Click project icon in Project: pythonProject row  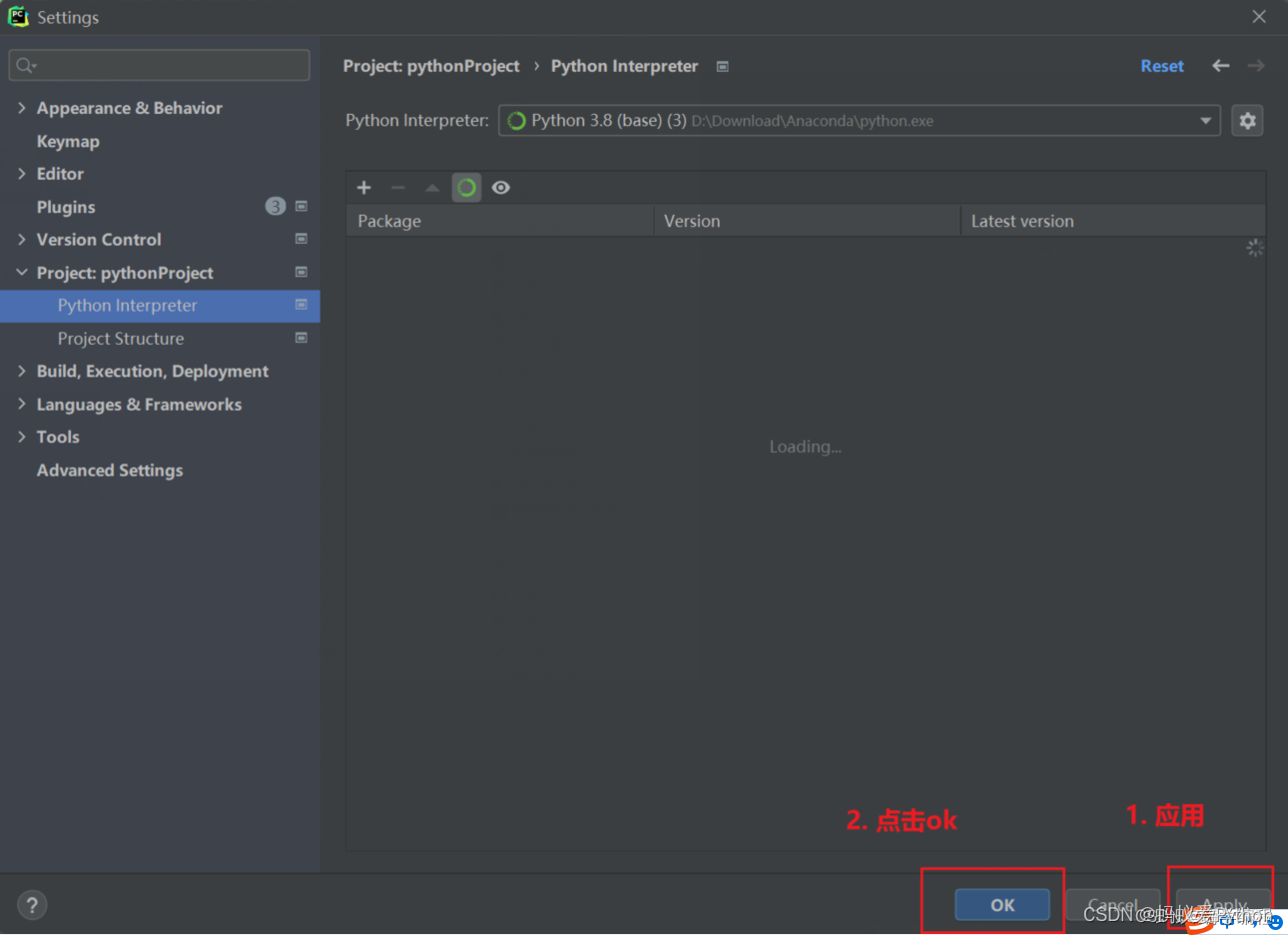(302, 272)
